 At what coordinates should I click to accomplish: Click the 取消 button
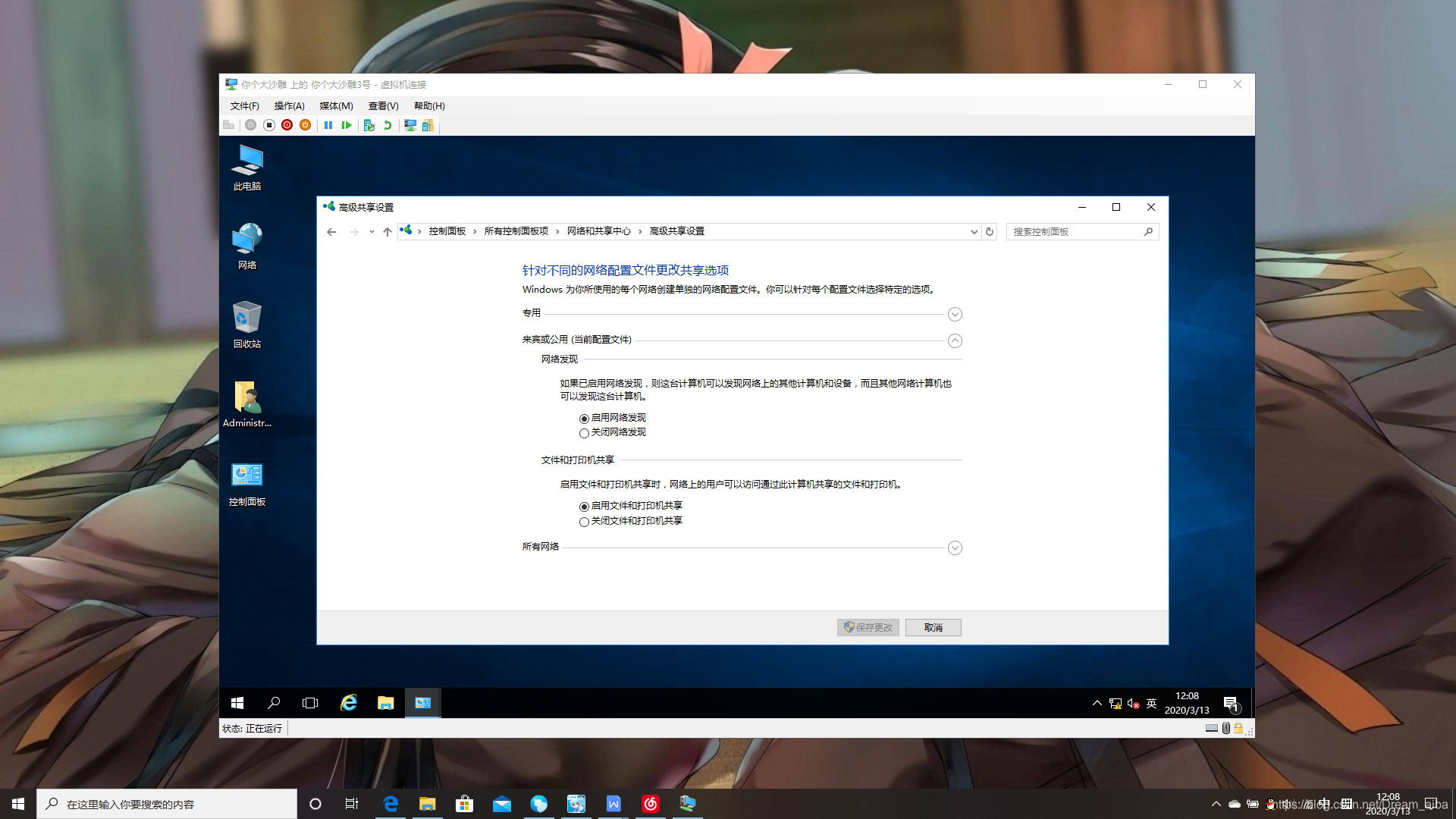[934, 628]
